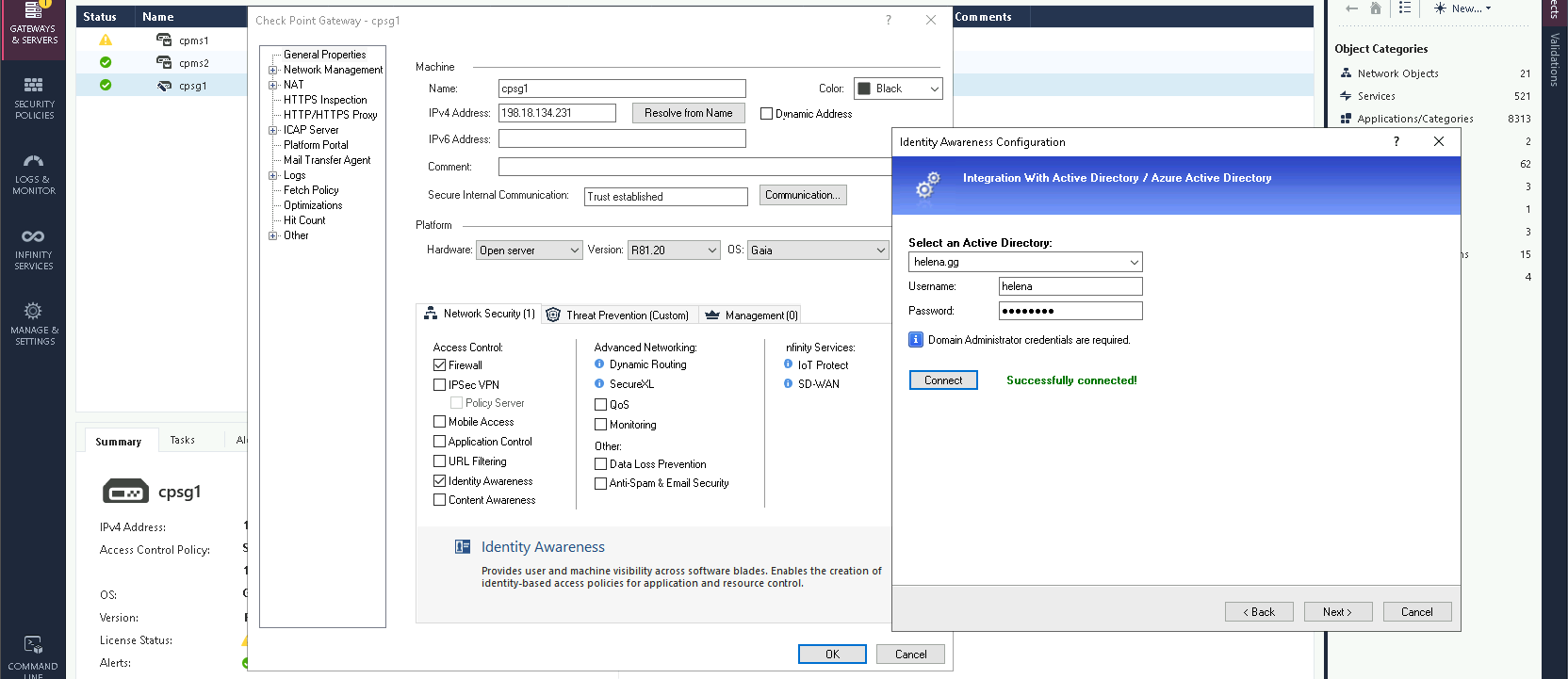1568x679 pixels.
Task: Click Next in Identity Awareness wizard
Action: [1337, 612]
